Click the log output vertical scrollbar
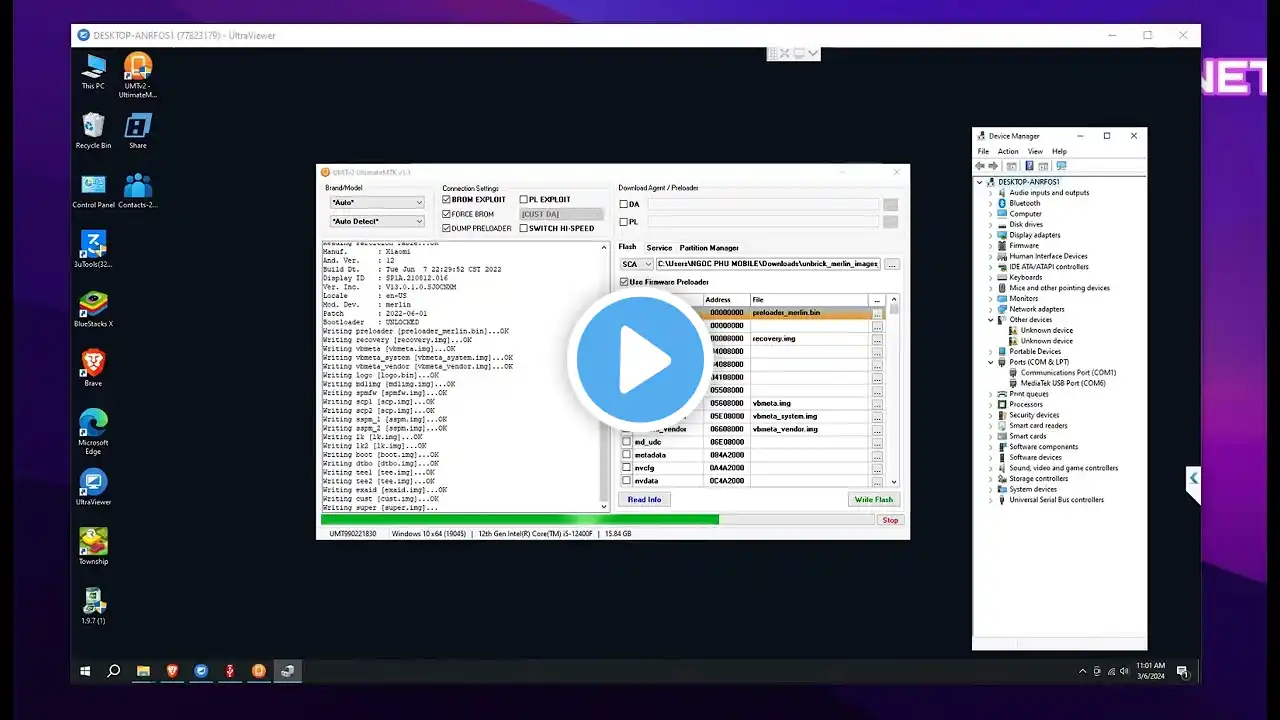 (x=604, y=376)
